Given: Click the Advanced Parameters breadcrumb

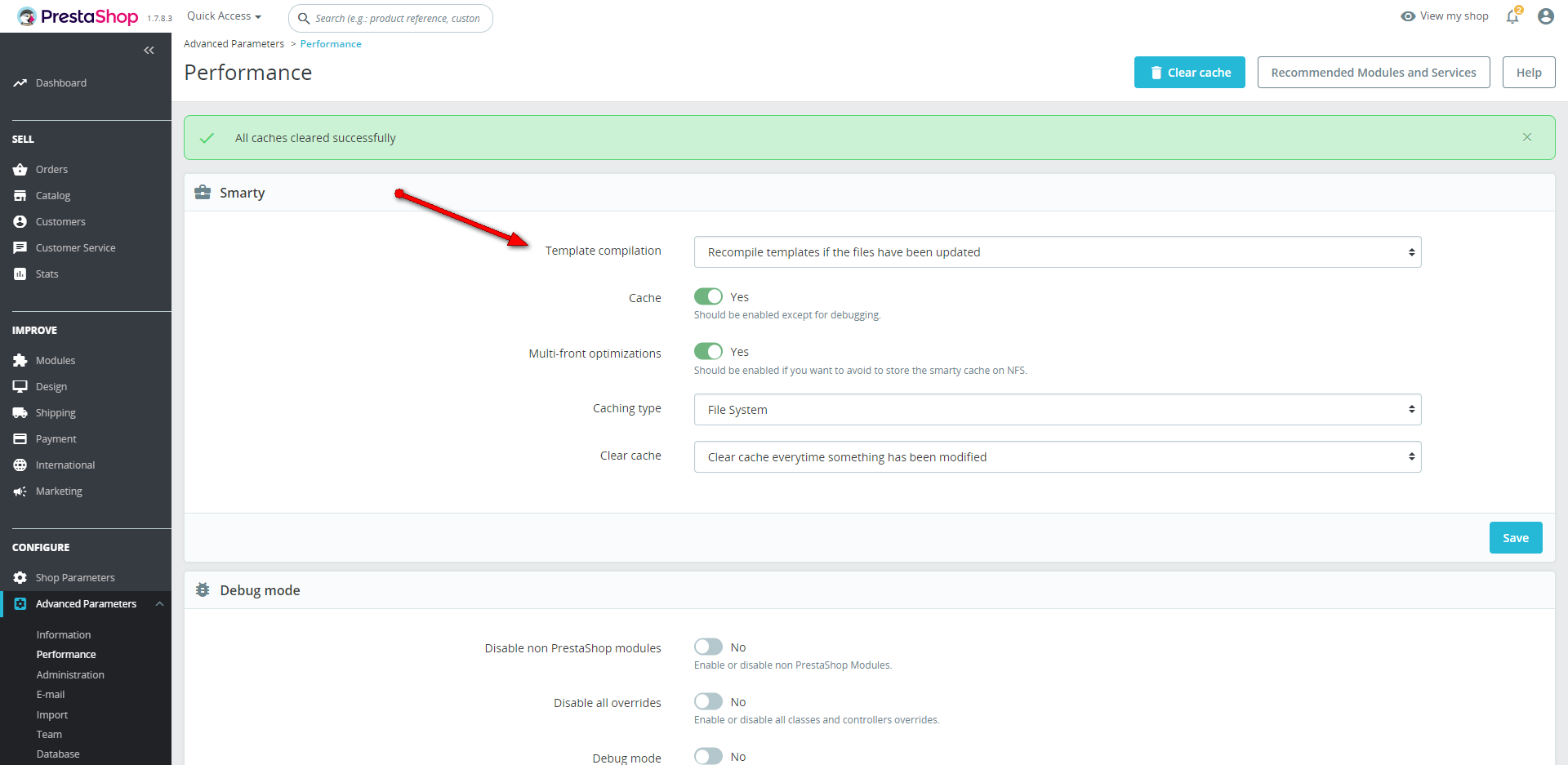Looking at the screenshot, I should click(234, 44).
